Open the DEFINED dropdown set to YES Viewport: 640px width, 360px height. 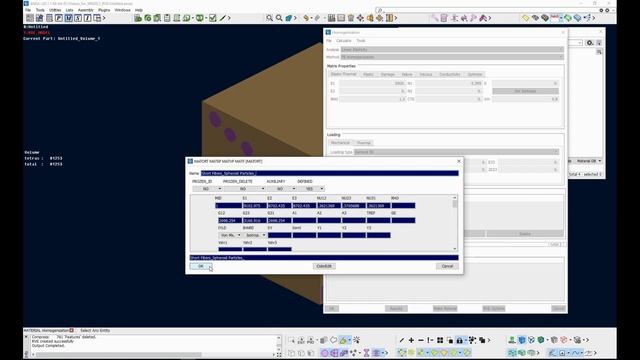(311, 189)
